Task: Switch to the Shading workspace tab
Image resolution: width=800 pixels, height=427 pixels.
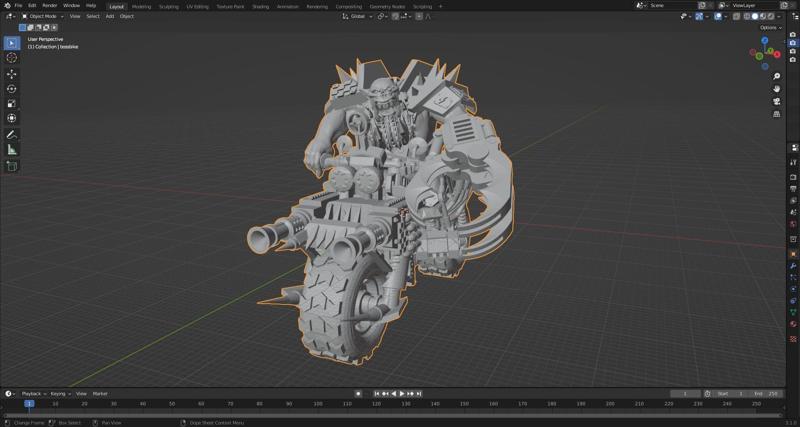Action: pyautogui.click(x=261, y=7)
